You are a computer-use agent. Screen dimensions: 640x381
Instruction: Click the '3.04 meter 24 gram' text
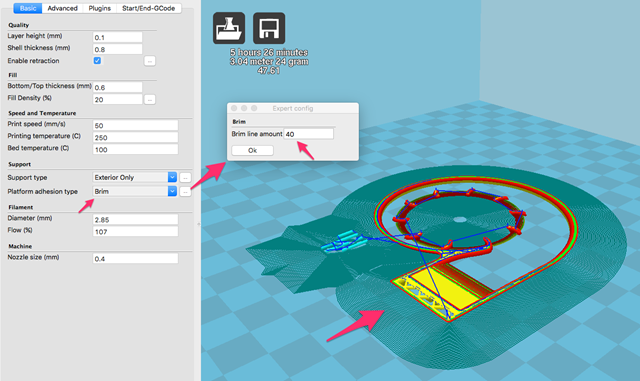(269, 61)
